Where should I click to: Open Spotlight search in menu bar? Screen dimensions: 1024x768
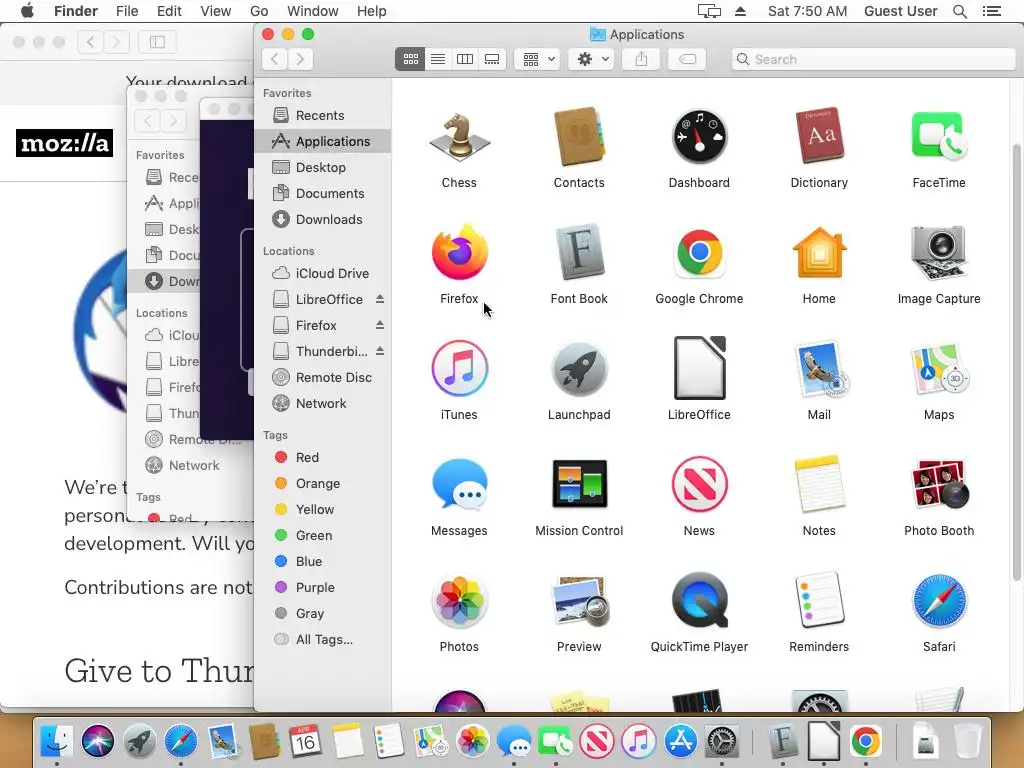[959, 11]
